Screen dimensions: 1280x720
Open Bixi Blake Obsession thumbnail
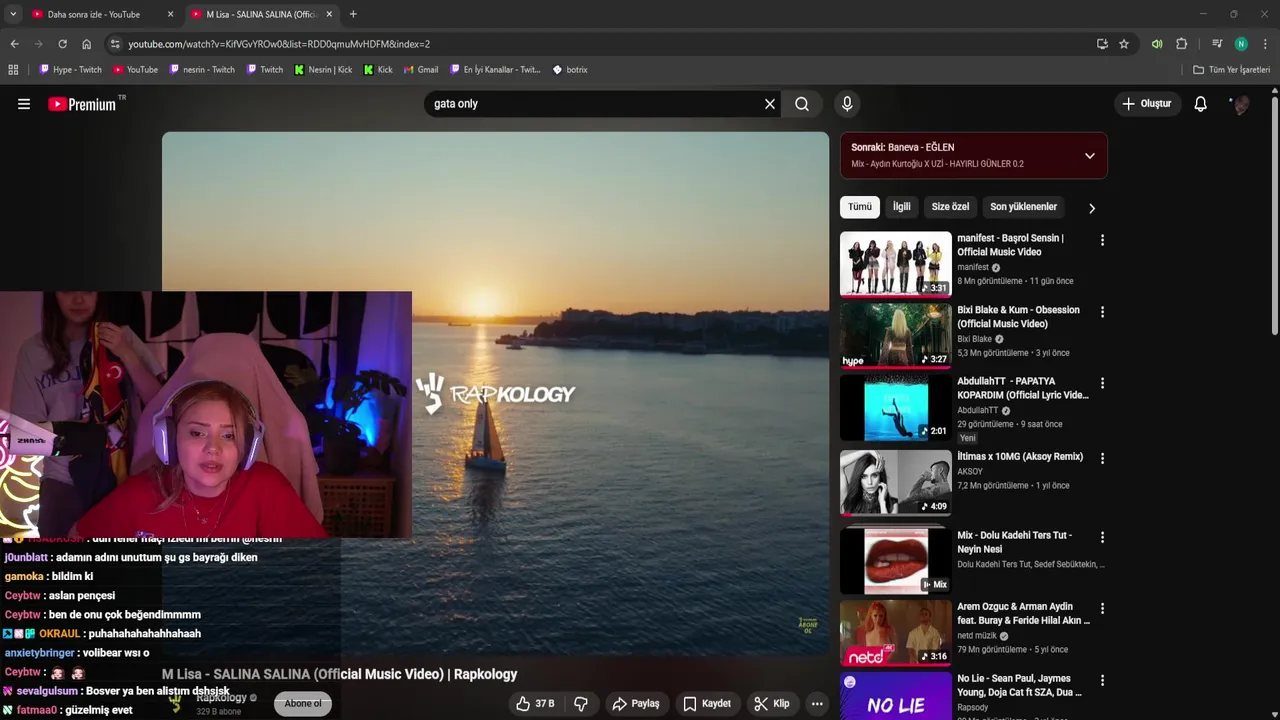coord(896,336)
